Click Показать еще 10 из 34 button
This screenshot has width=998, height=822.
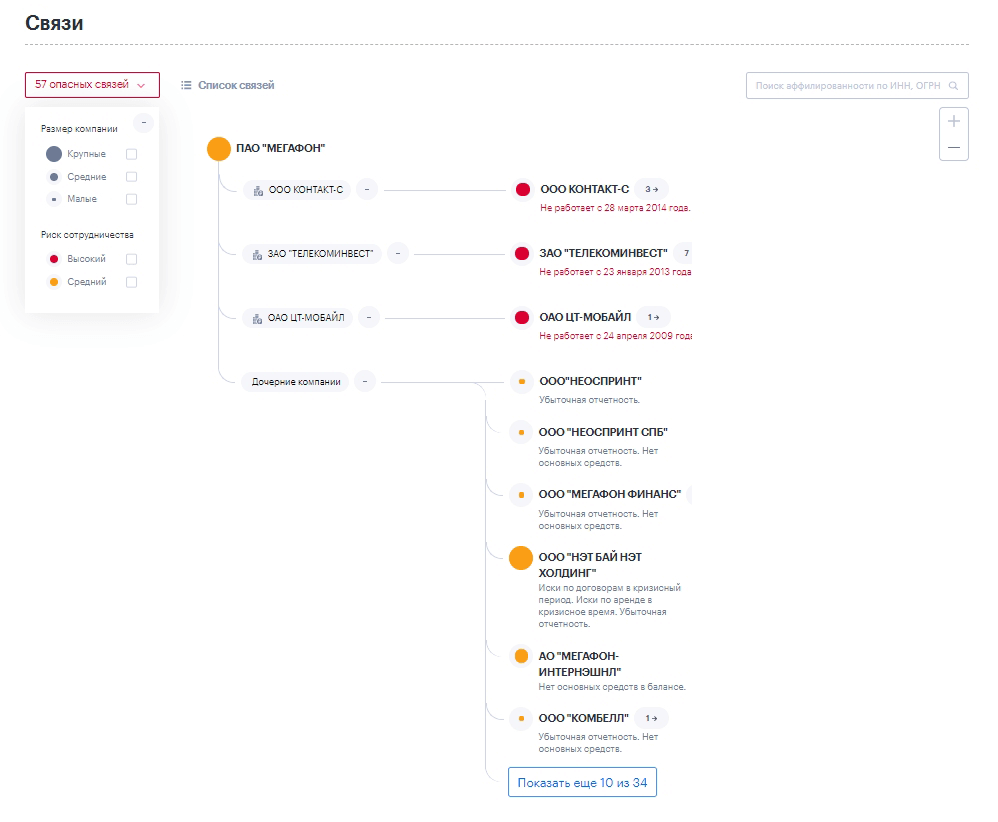pos(582,782)
